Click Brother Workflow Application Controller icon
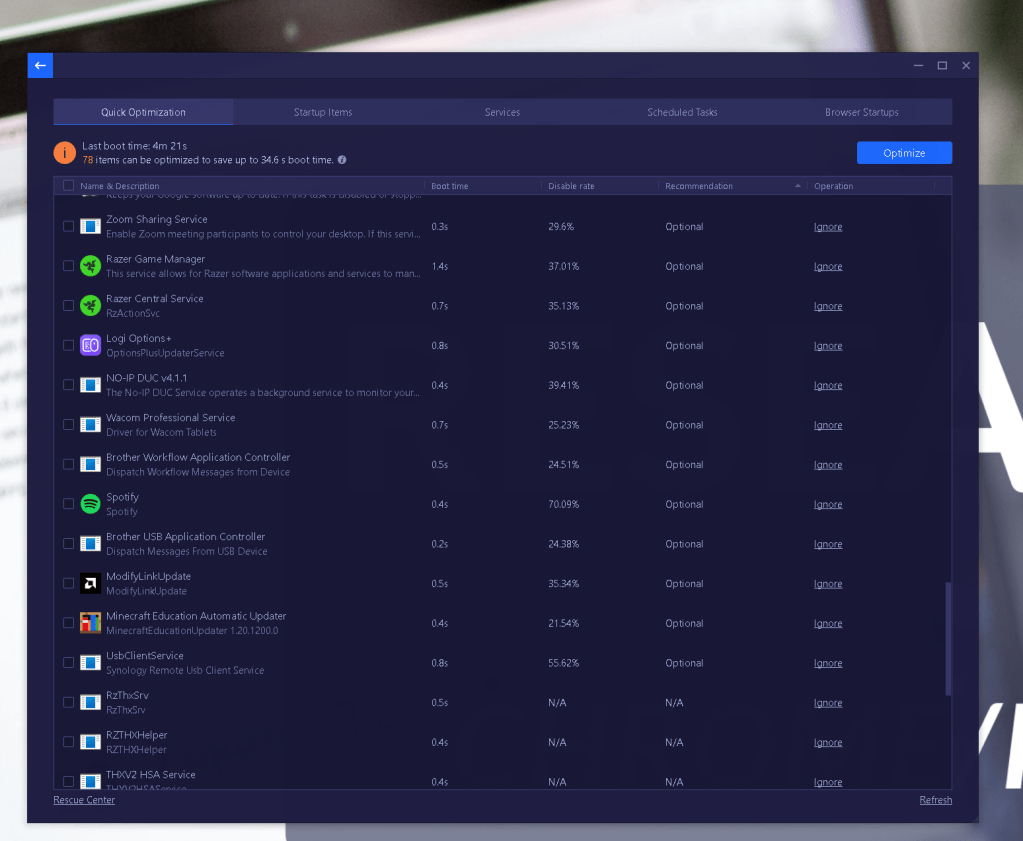Viewport: 1023px width, 841px height. tap(90, 465)
